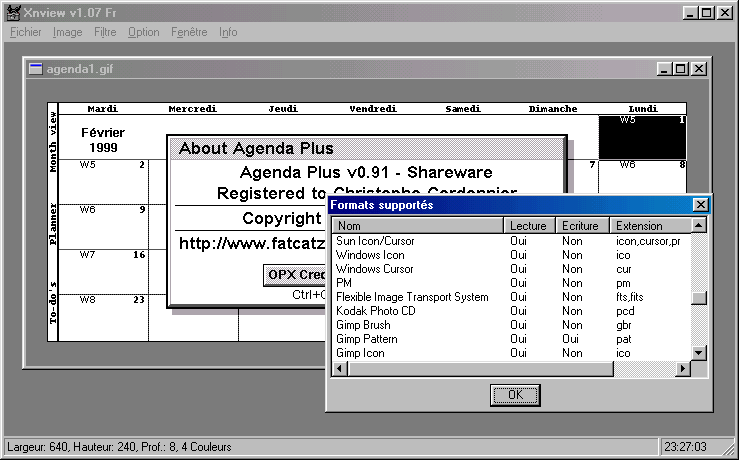
Task: Select the Gimp Brush row
Action: pos(511,325)
